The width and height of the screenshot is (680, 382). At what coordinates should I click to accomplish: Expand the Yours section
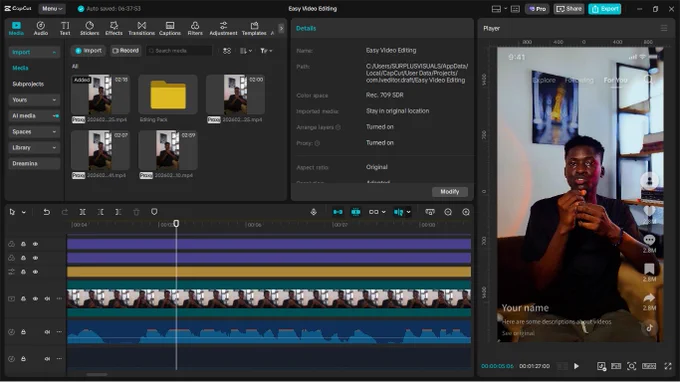pyautogui.click(x=34, y=100)
